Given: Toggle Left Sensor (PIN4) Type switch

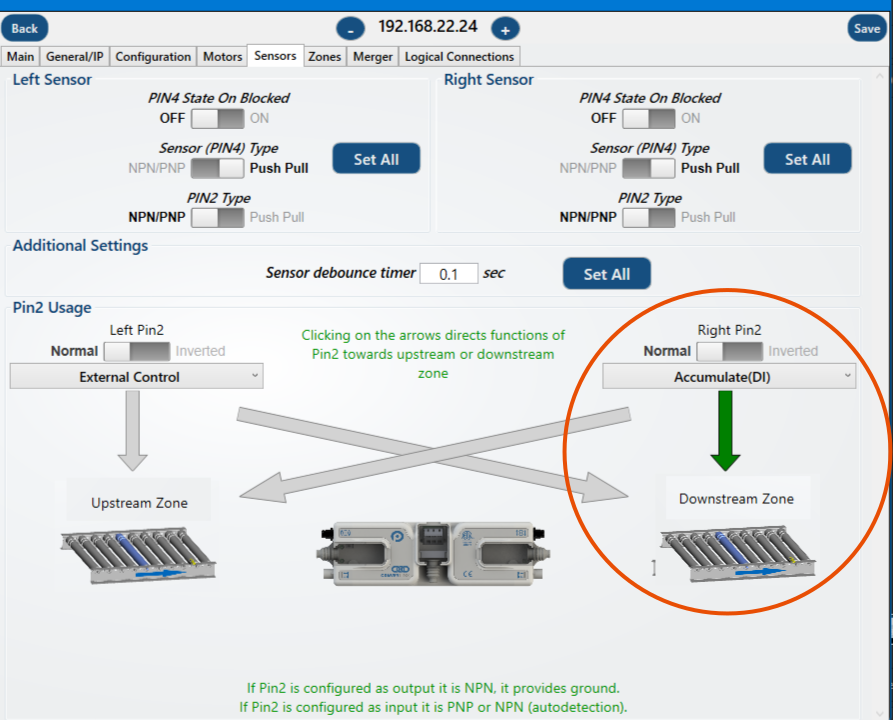Looking at the screenshot, I should coord(218,169).
